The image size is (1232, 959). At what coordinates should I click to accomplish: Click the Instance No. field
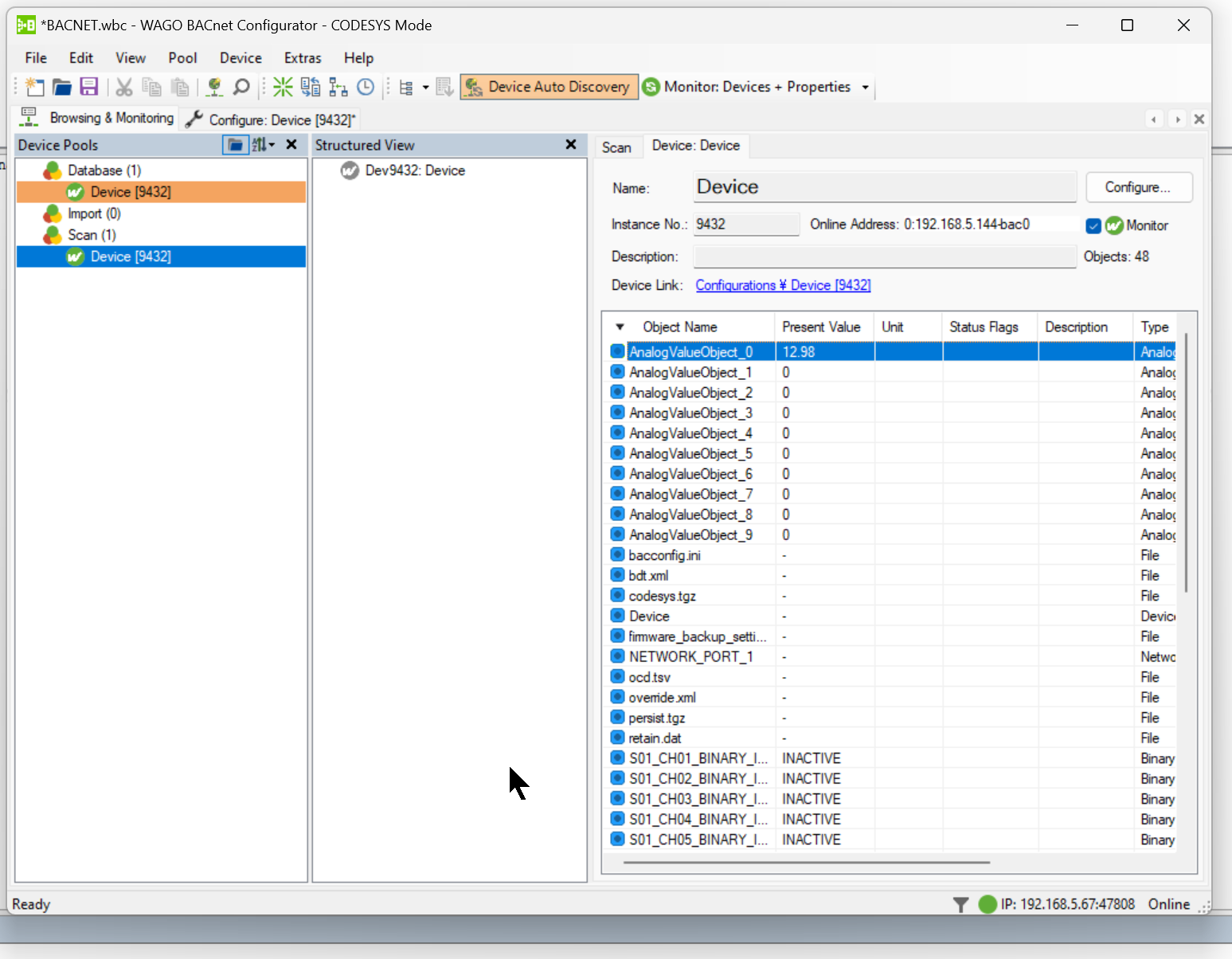click(746, 225)
